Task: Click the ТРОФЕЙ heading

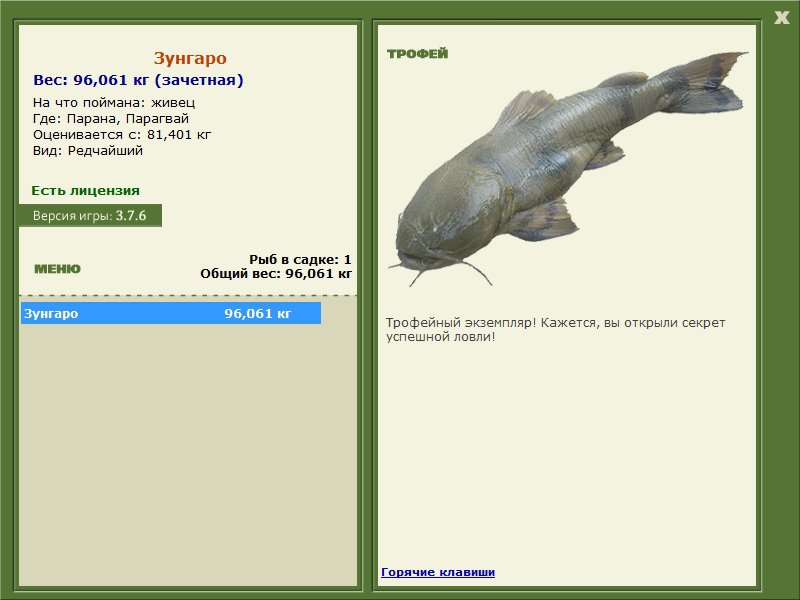Action: tap(417, 54)
